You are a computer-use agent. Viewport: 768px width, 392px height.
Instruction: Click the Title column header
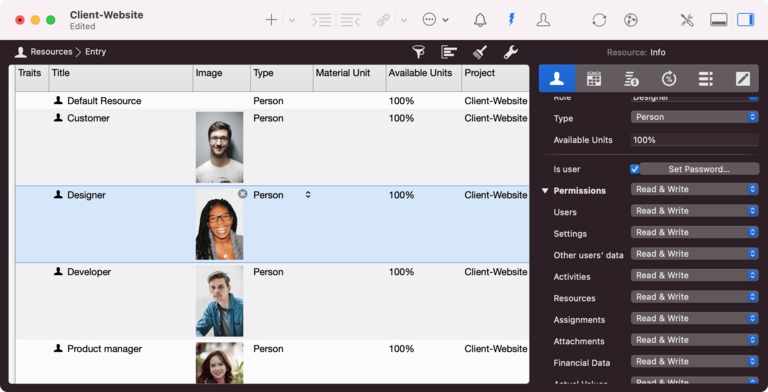pyautogui.click(x=121, y=78)
